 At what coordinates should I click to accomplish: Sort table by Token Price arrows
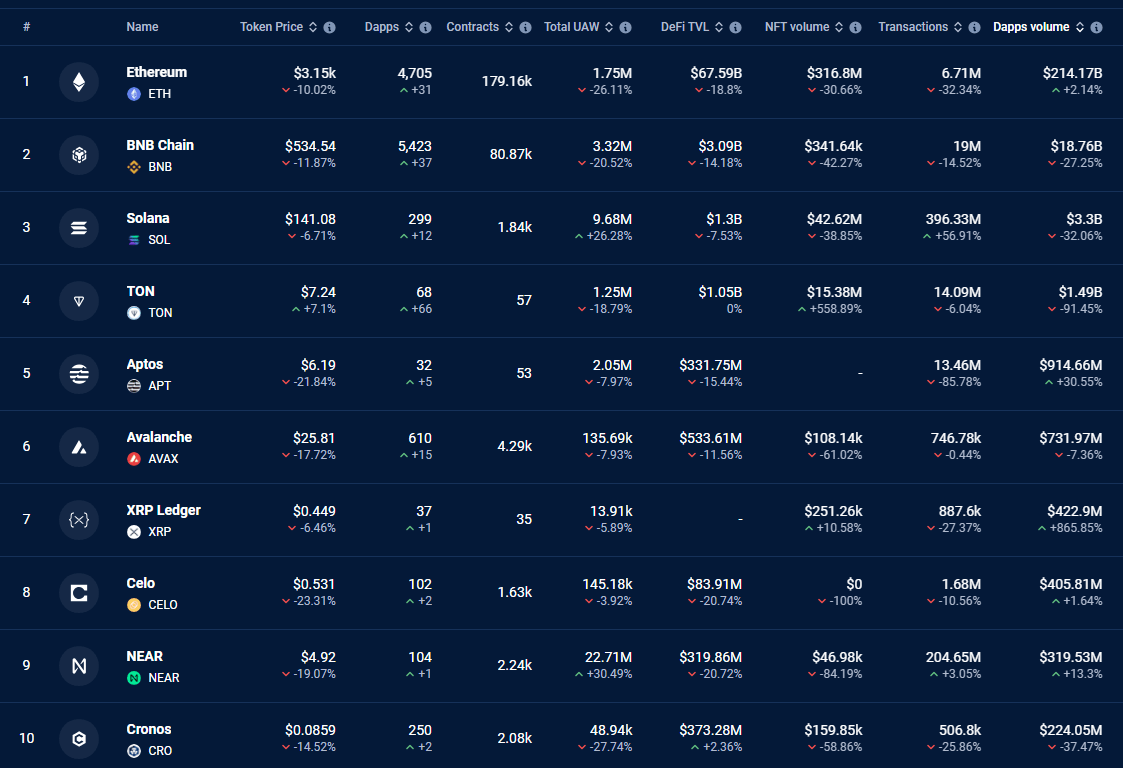[x=313, y=27]
